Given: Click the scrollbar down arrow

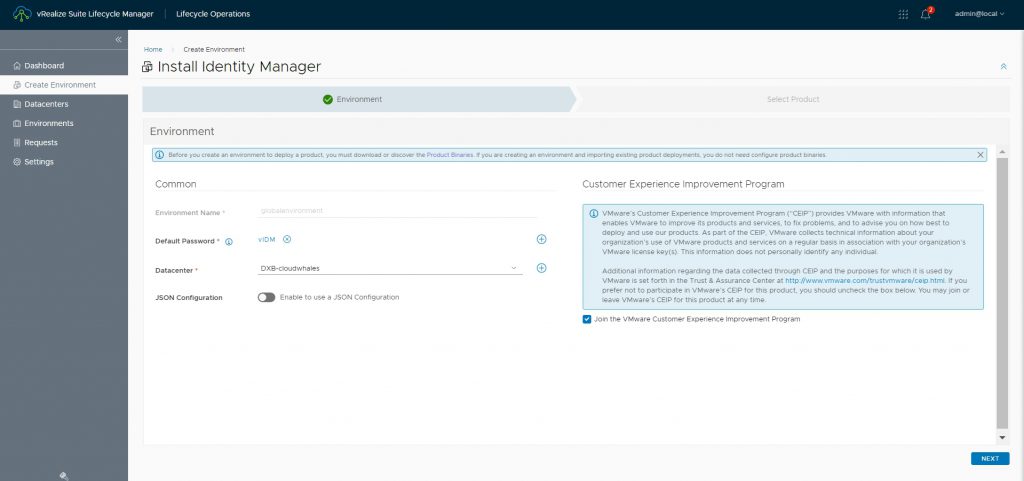Looking at the screenshot, I should (1002, 437).
